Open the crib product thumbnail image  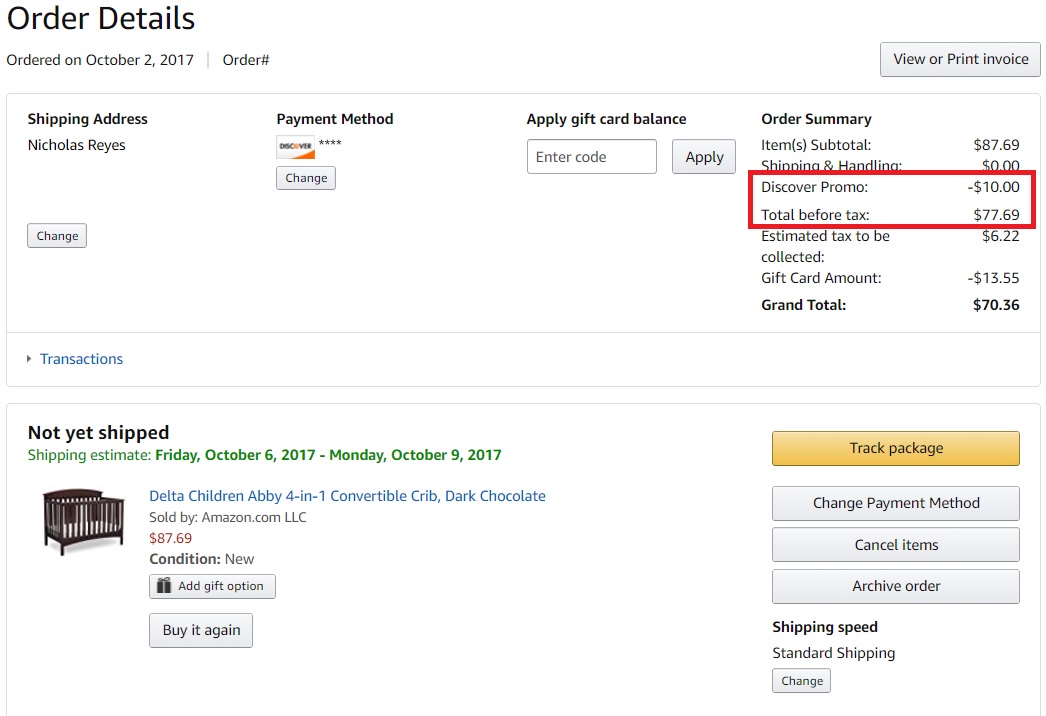click(83, 521)
